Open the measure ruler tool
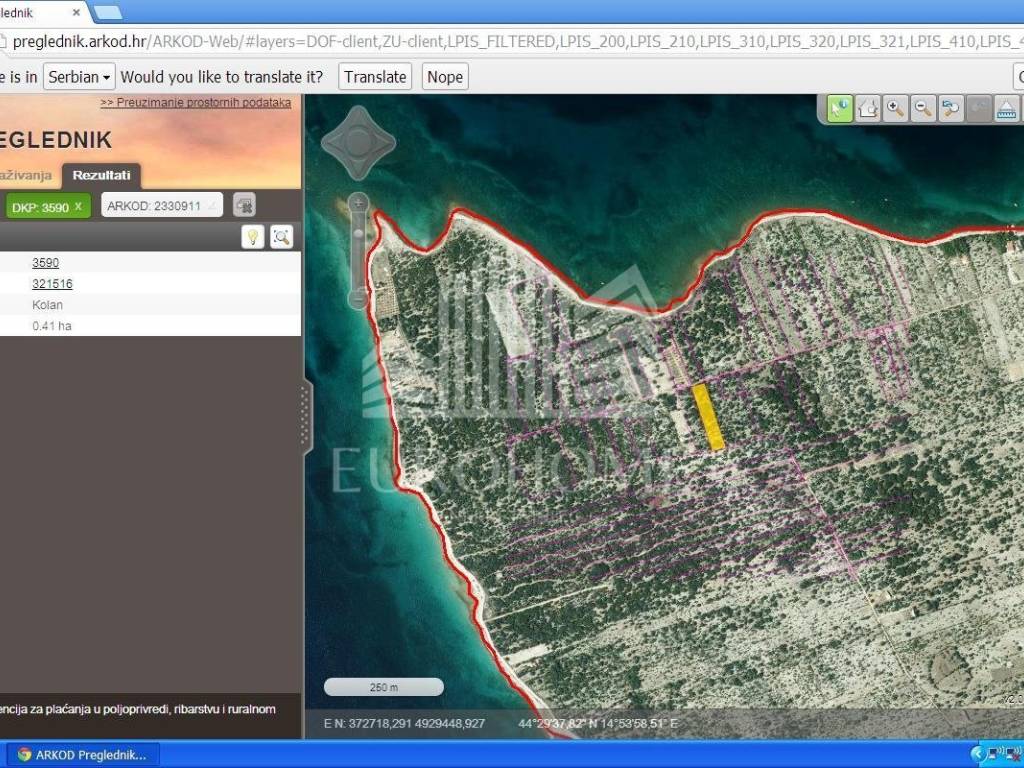 click(1007, 108)
